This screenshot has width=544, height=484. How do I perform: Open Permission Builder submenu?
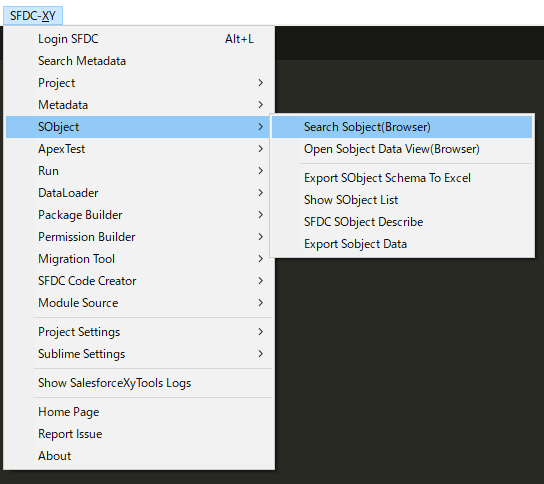[139, 237]
